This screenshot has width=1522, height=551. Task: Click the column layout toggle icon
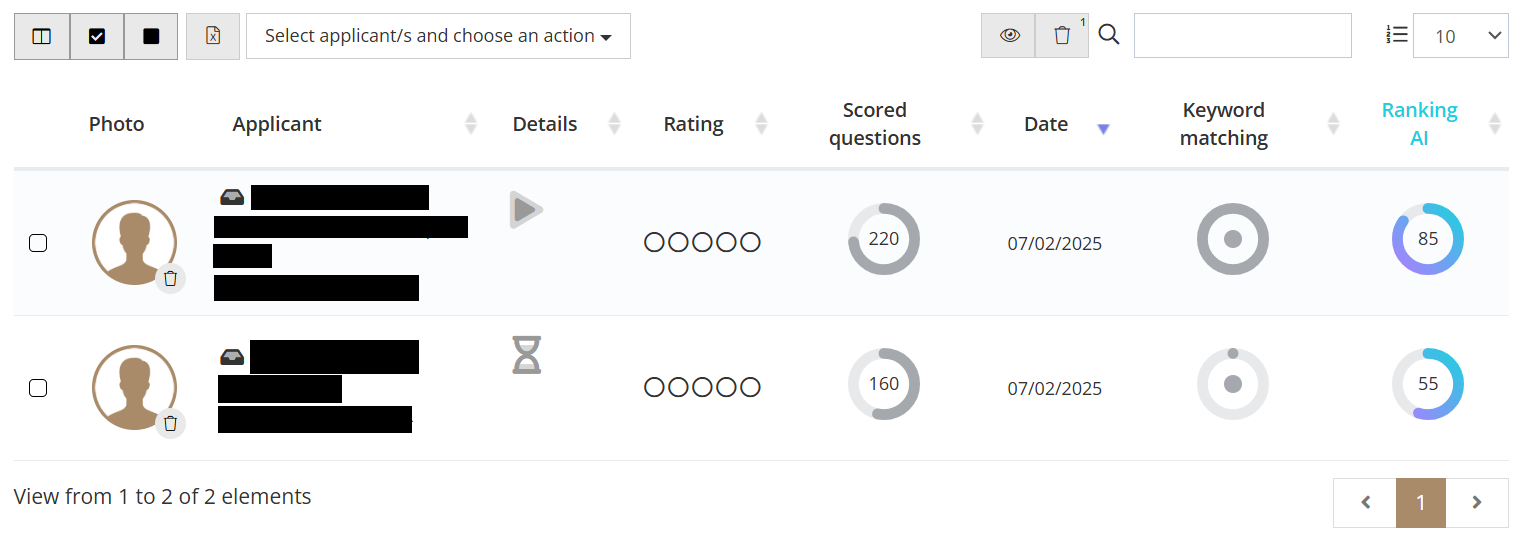click(x=42, y=36)
